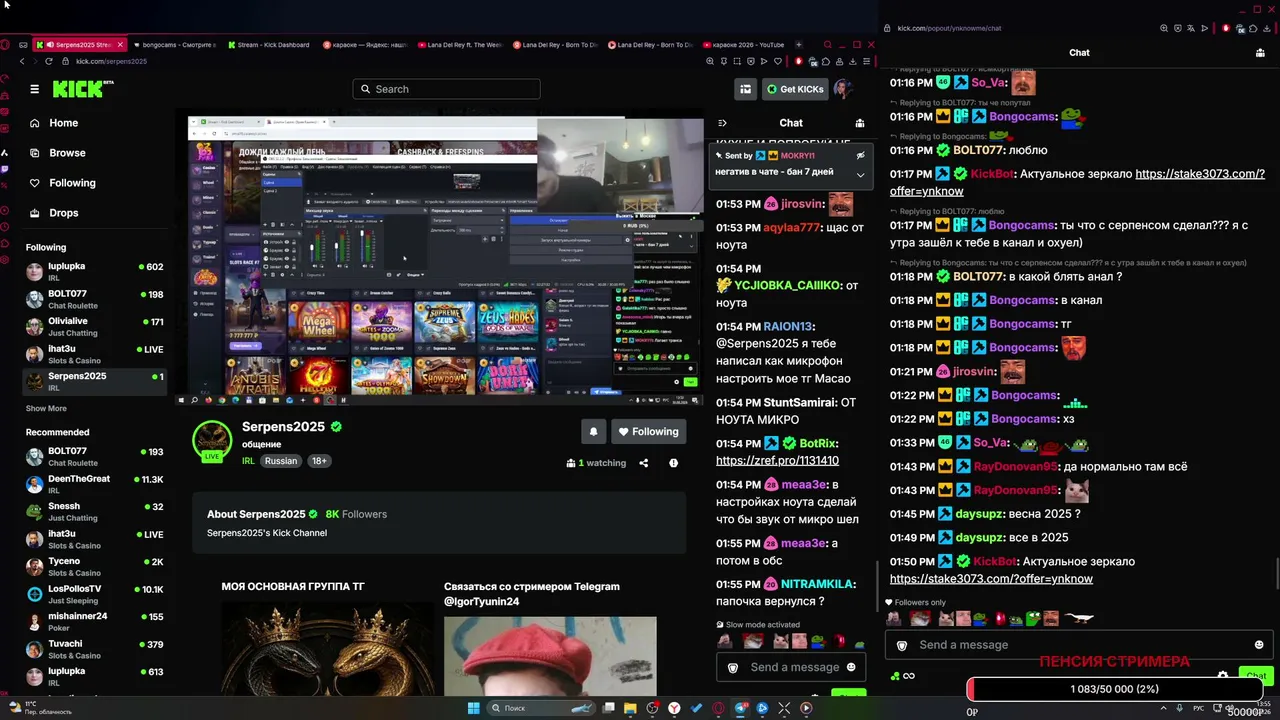Screen dimensions: 1280x720
Task: Open the red cap Telegram contact image
Action: [x=550, y=655]
